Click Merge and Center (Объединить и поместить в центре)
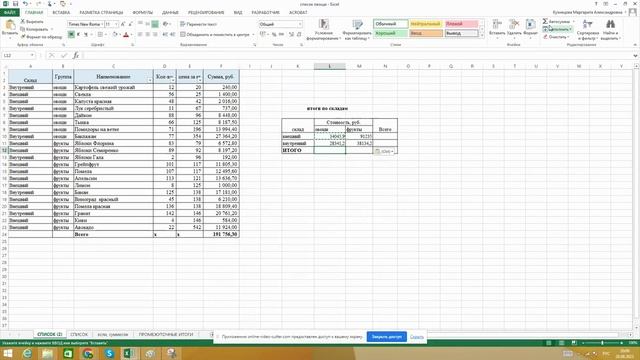The image size is (640, 360). click(215, 34)
